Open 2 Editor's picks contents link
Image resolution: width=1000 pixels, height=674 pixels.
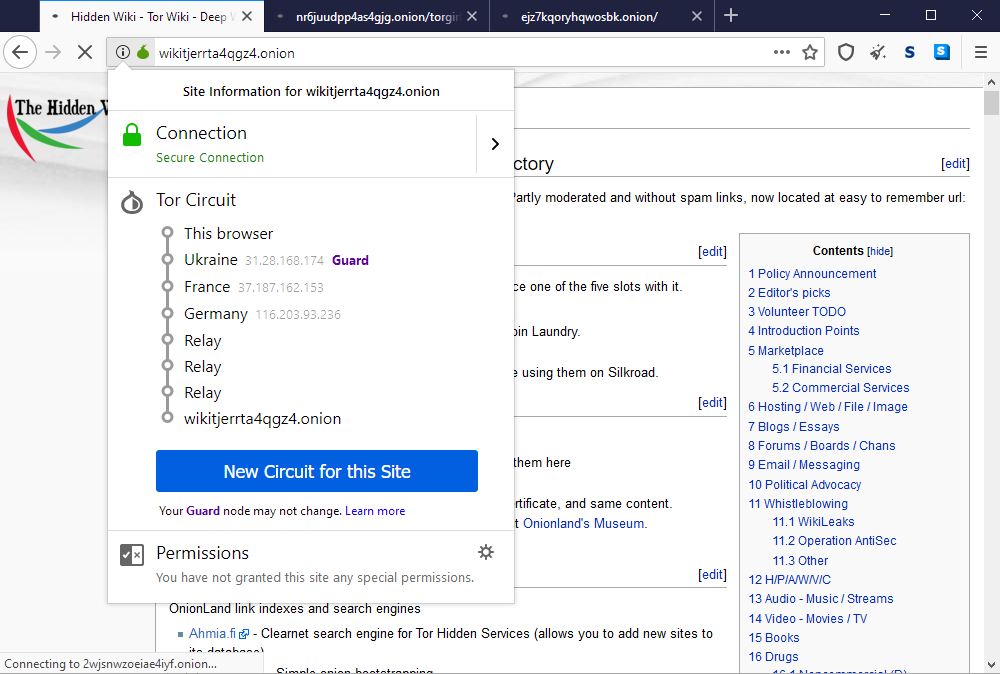[789, 293]
